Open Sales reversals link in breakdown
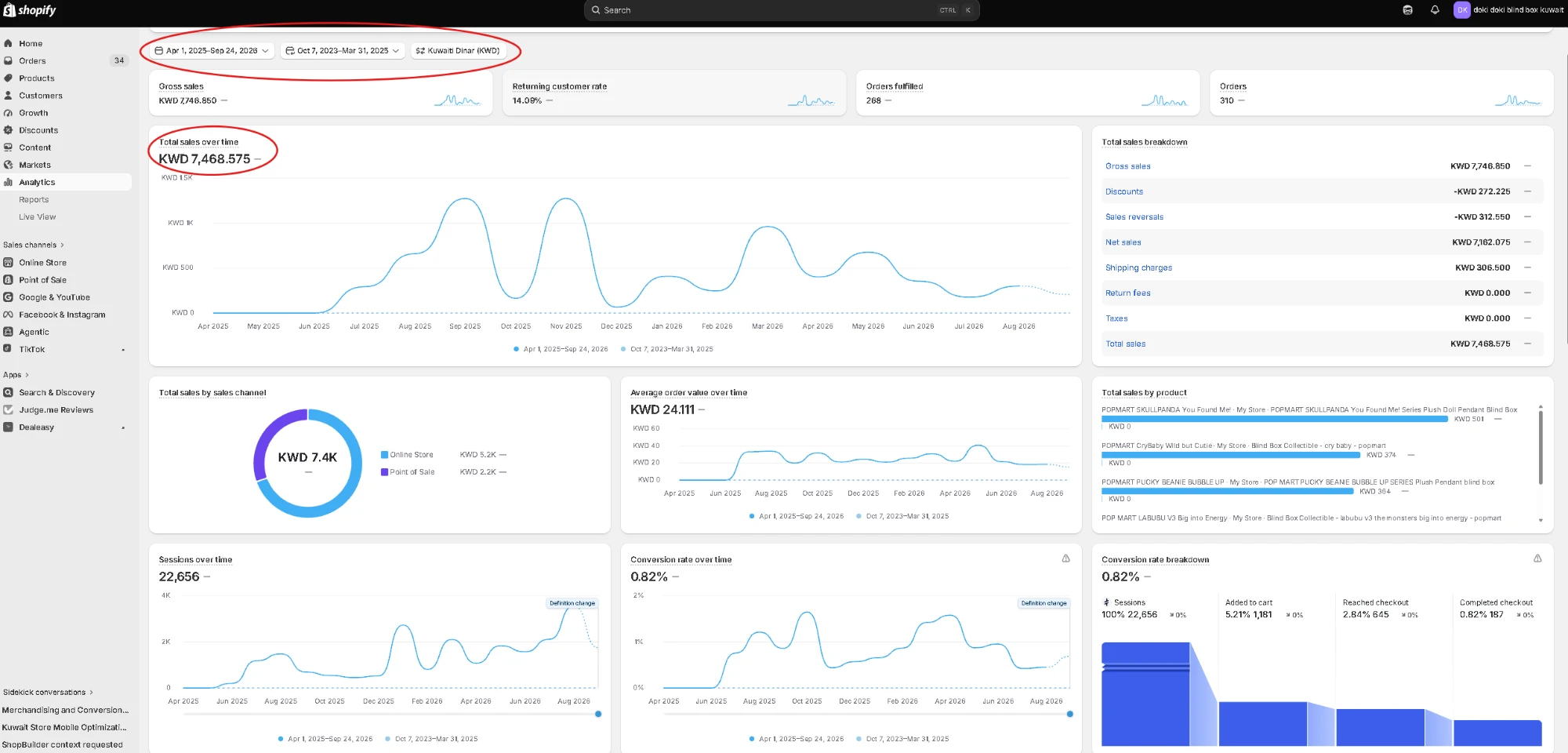The image size is (1568, 753). pos(1134,216)
